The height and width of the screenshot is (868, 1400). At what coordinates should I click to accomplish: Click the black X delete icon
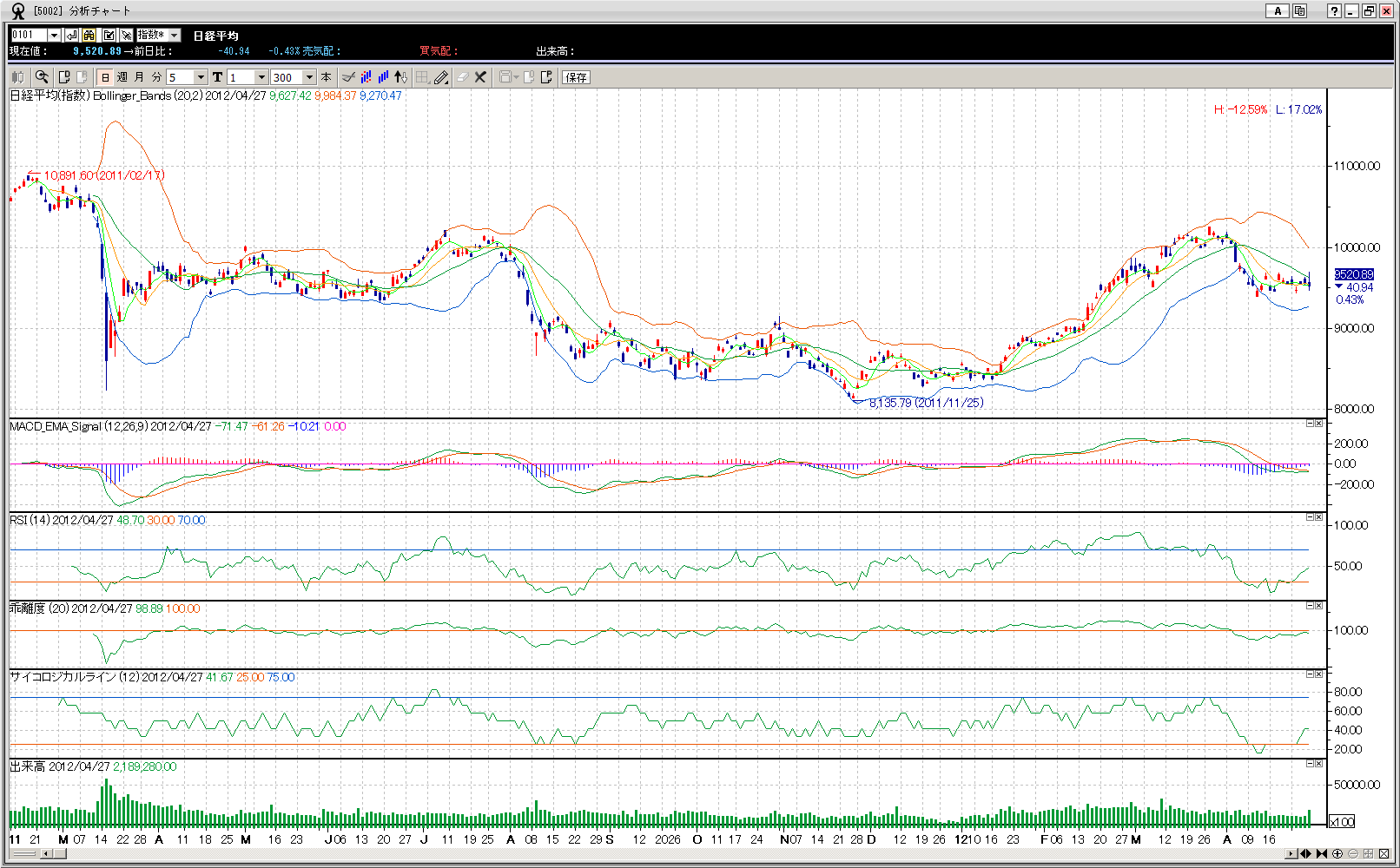coord(480,77)
